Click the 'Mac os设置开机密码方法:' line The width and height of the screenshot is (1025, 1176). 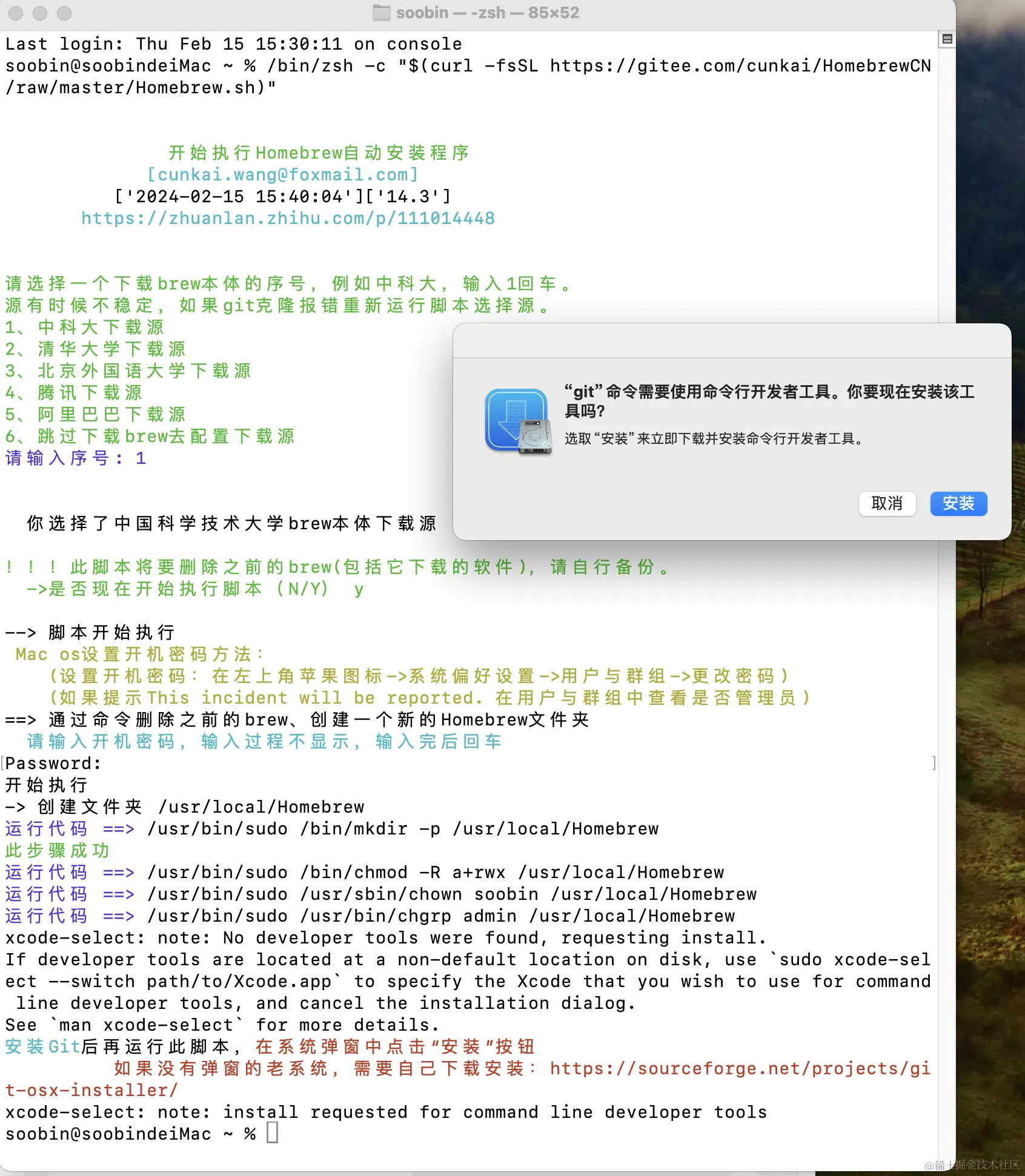[141, 654]
